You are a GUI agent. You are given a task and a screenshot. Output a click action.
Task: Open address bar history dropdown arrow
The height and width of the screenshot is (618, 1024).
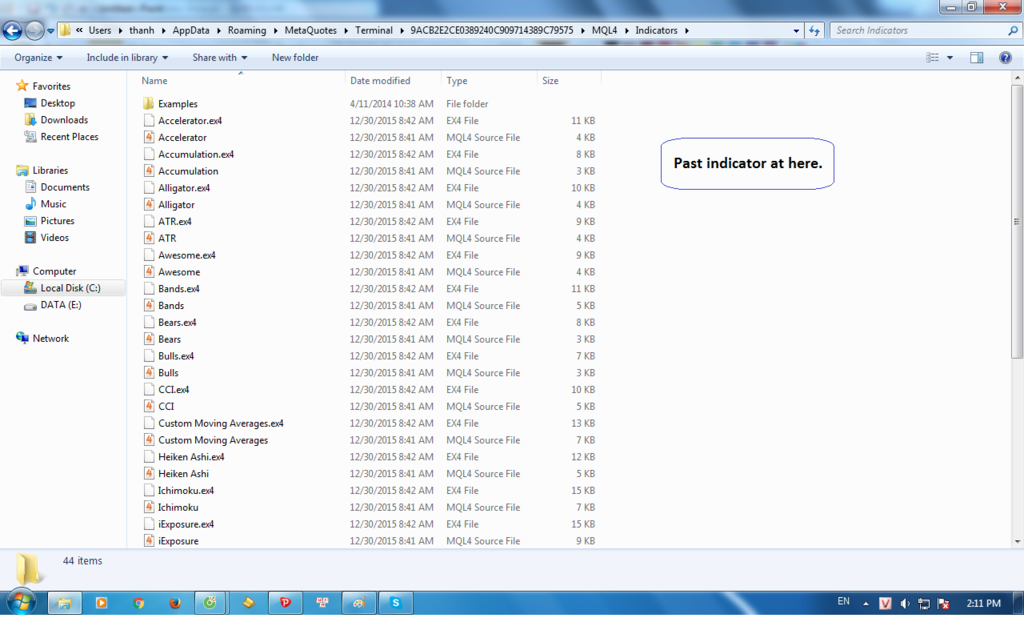[796, 31]
